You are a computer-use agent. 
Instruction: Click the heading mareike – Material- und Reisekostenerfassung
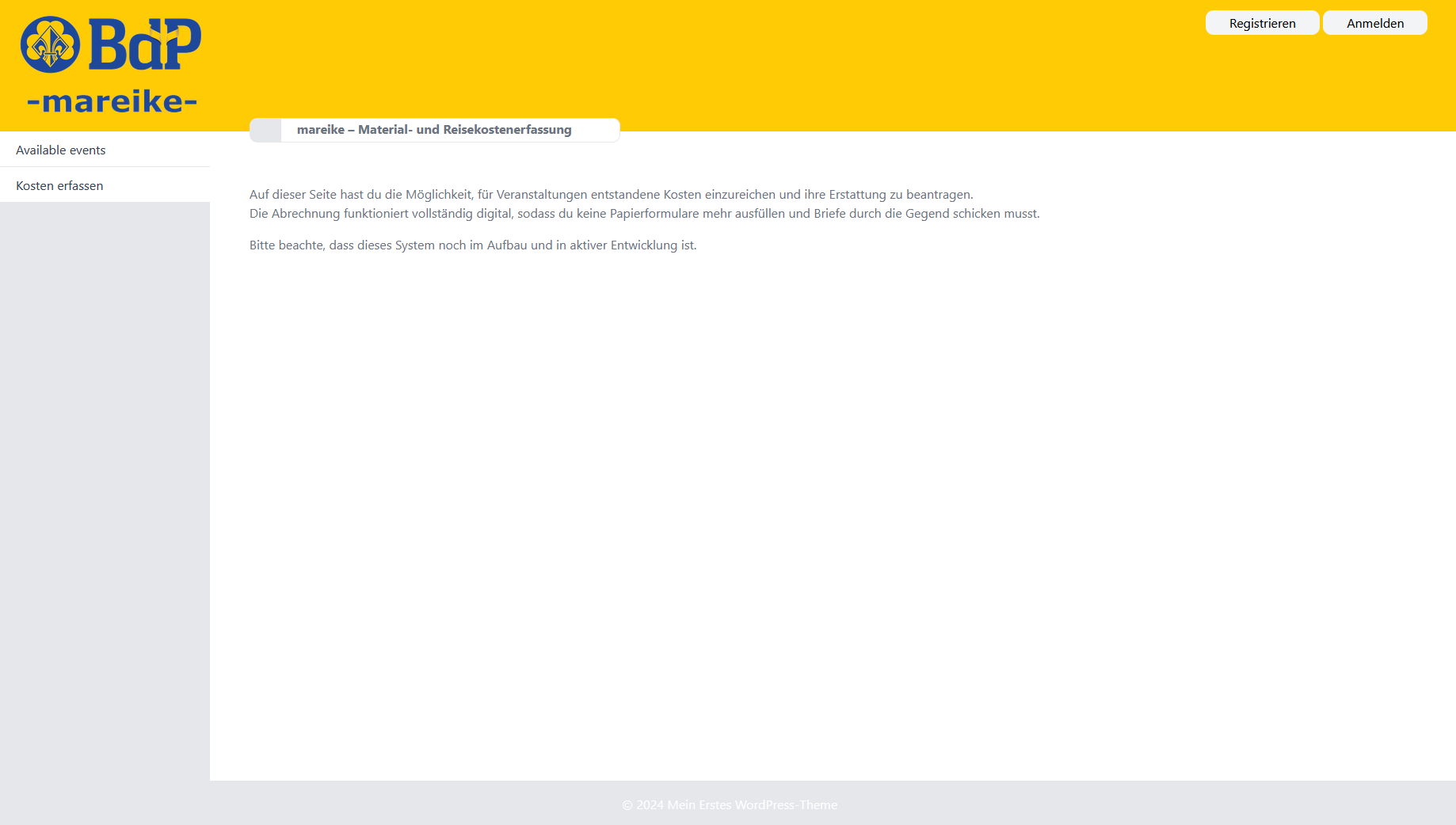click(434, 130)
